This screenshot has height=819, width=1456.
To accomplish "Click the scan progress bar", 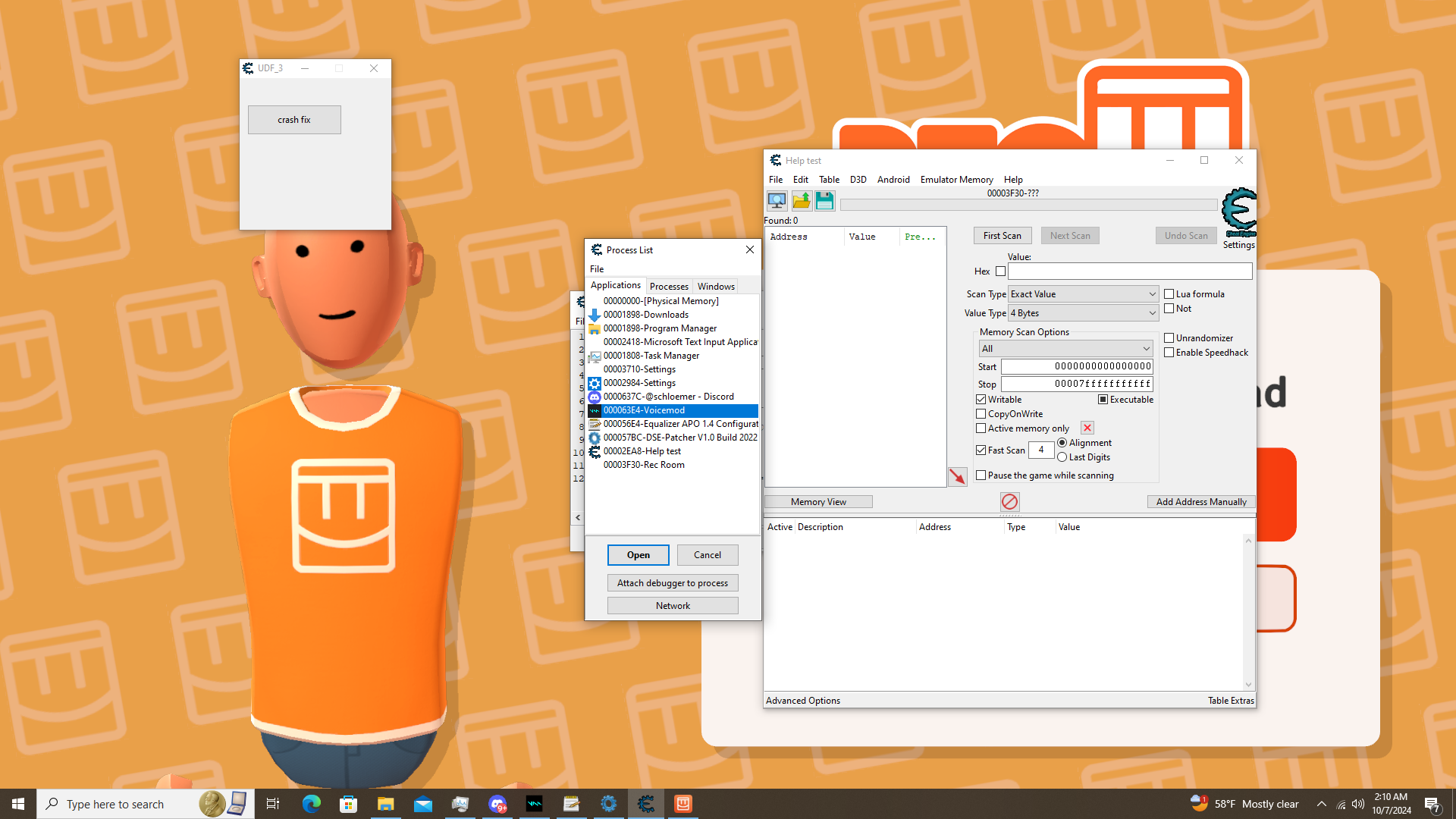I will coord(1028,206).
